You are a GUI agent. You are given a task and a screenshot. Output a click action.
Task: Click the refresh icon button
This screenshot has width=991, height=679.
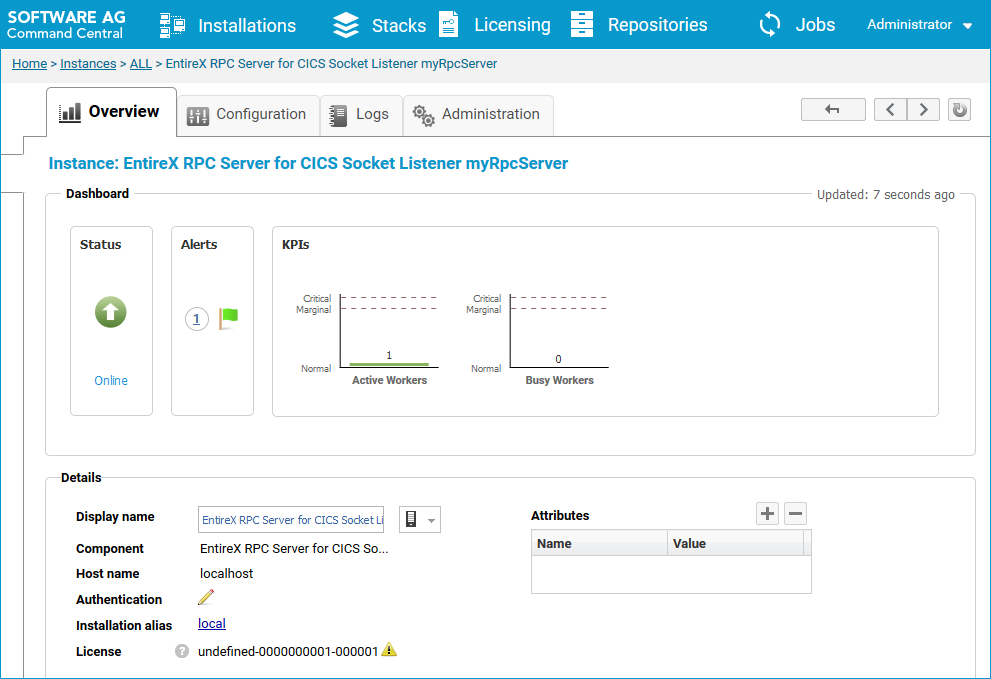pyautogui.click(x=959, y=109)
